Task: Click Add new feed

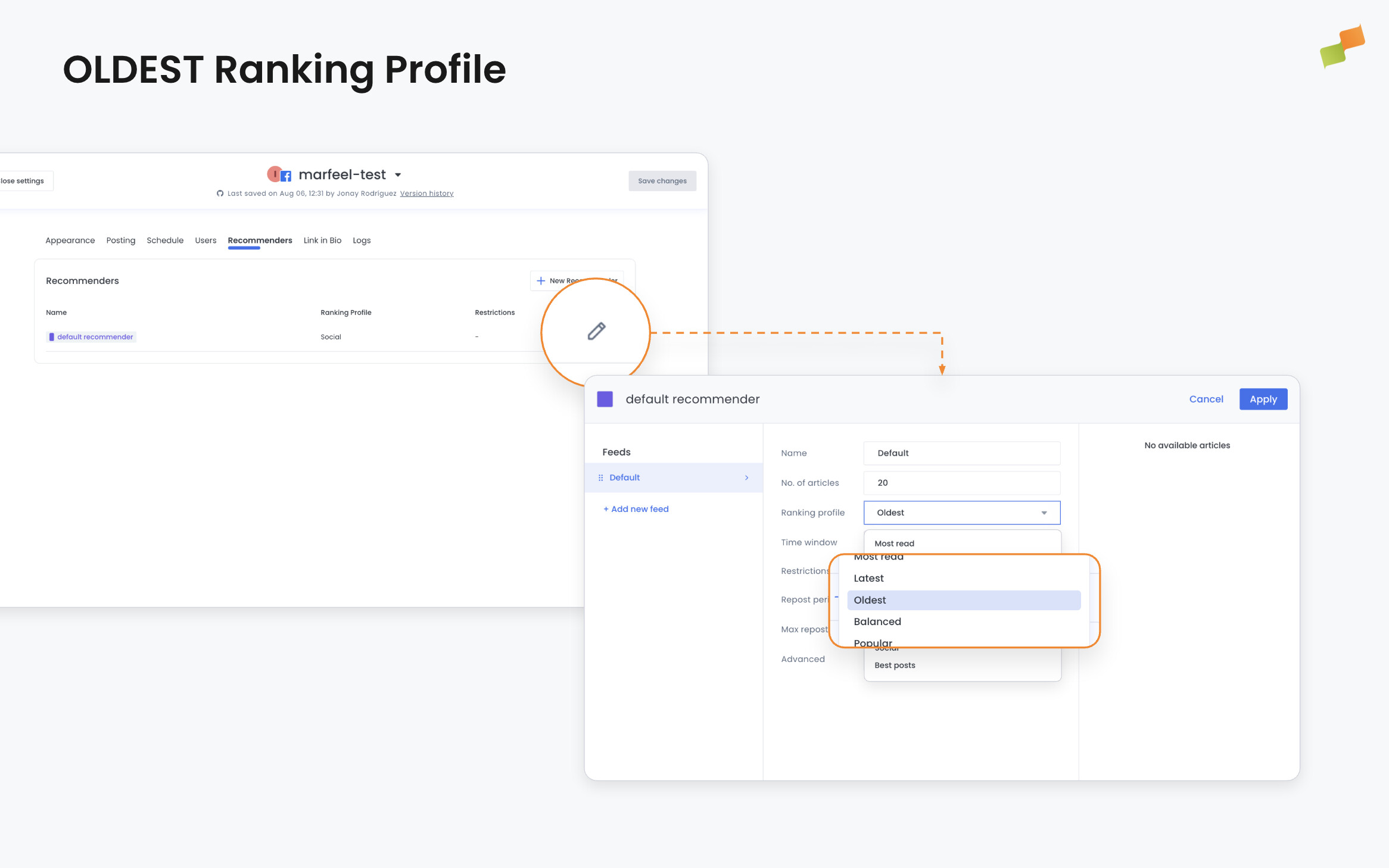Action: tap(636, 509)
